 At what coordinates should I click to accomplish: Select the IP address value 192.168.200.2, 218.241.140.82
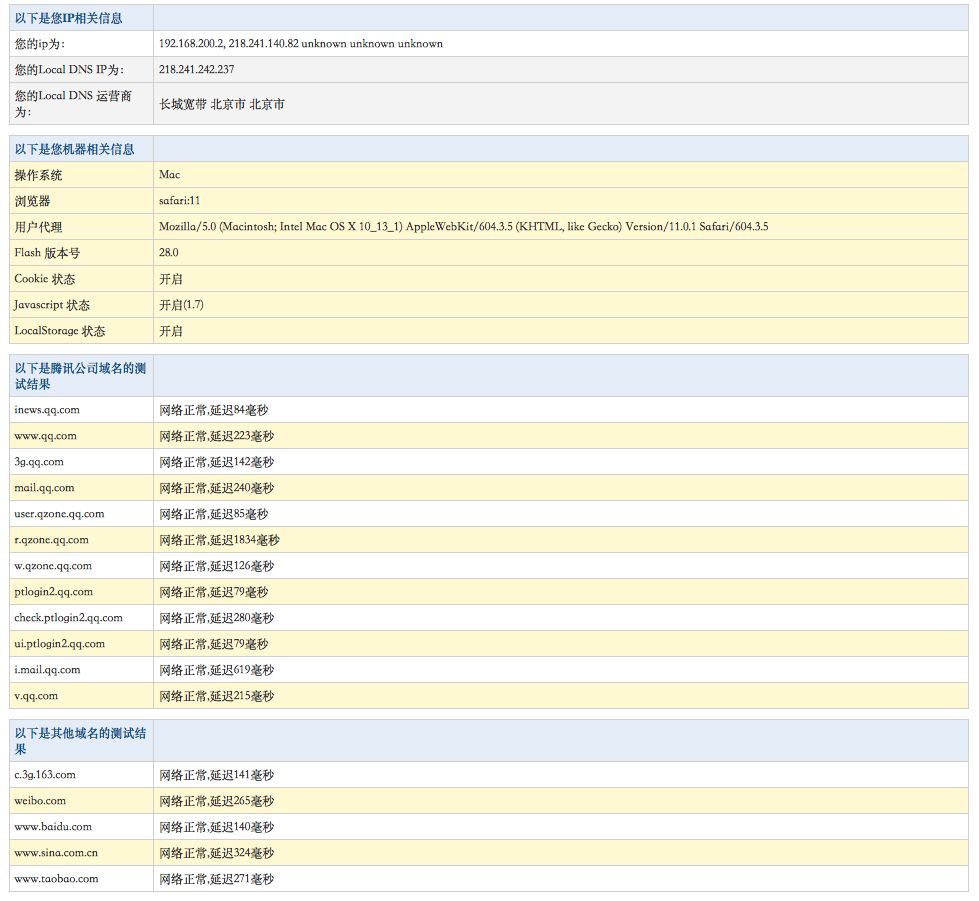tap(229, 44)
